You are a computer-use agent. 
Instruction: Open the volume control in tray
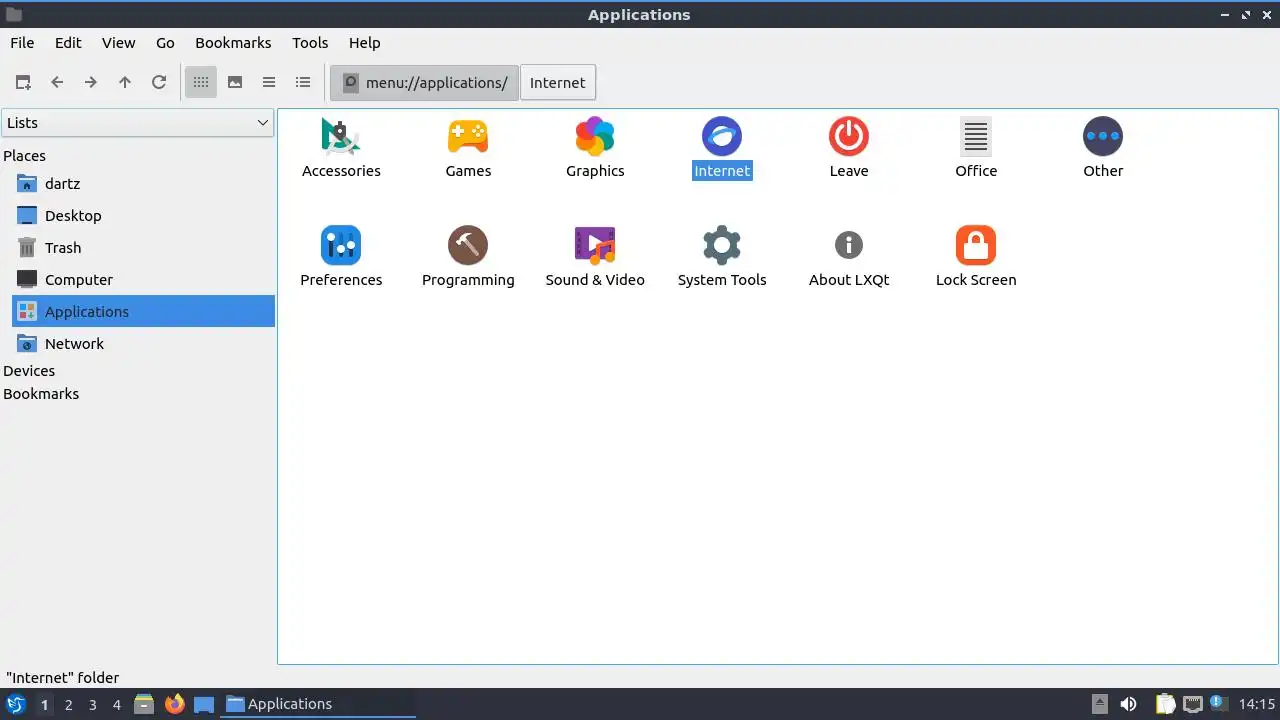[1128, 704]
